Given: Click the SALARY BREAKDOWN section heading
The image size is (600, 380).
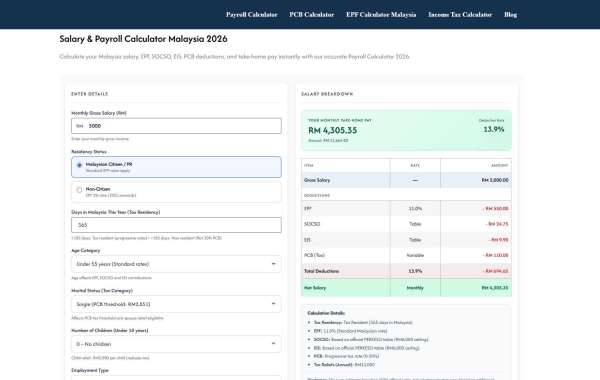Looking at the screenshot, I should coord(327,94).
